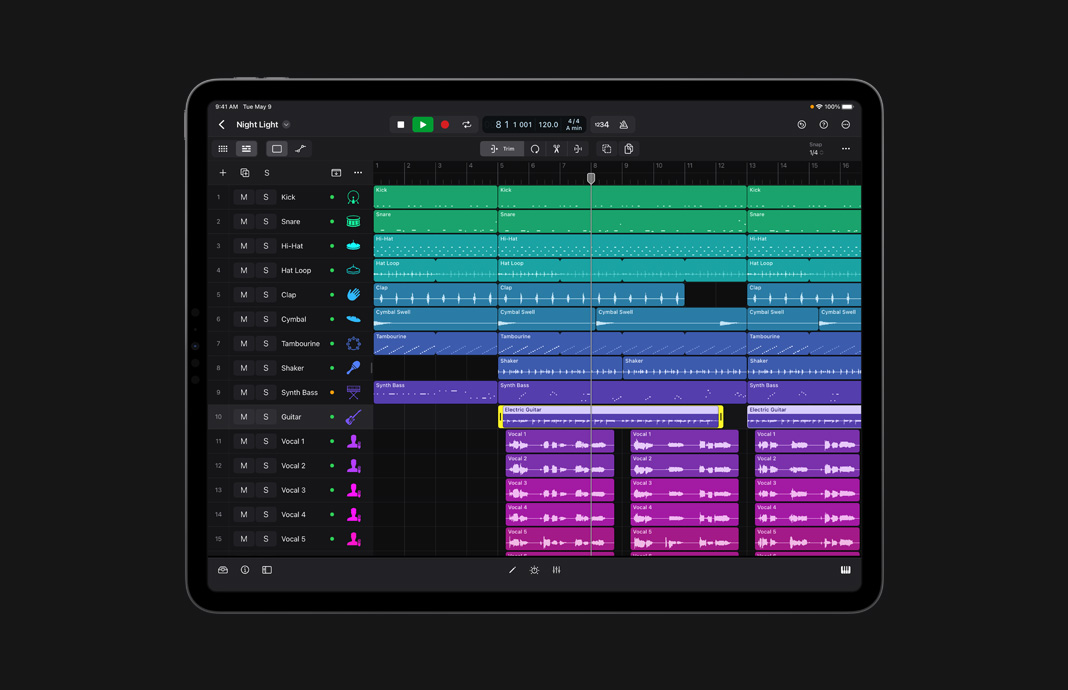Select the Loop tool in the toolbar

click(x=535, y=149)
